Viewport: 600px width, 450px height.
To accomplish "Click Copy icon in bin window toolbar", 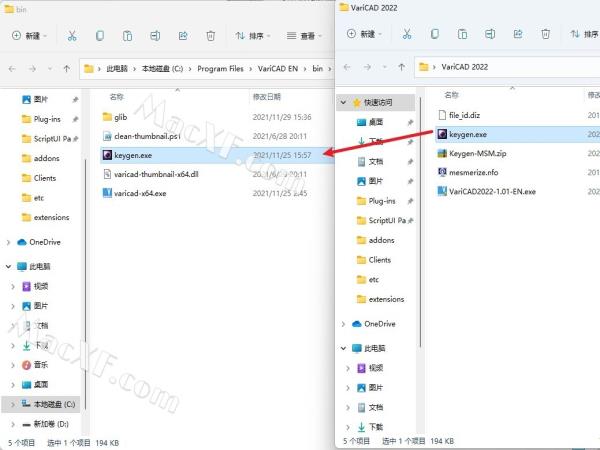I will (99, 36).
